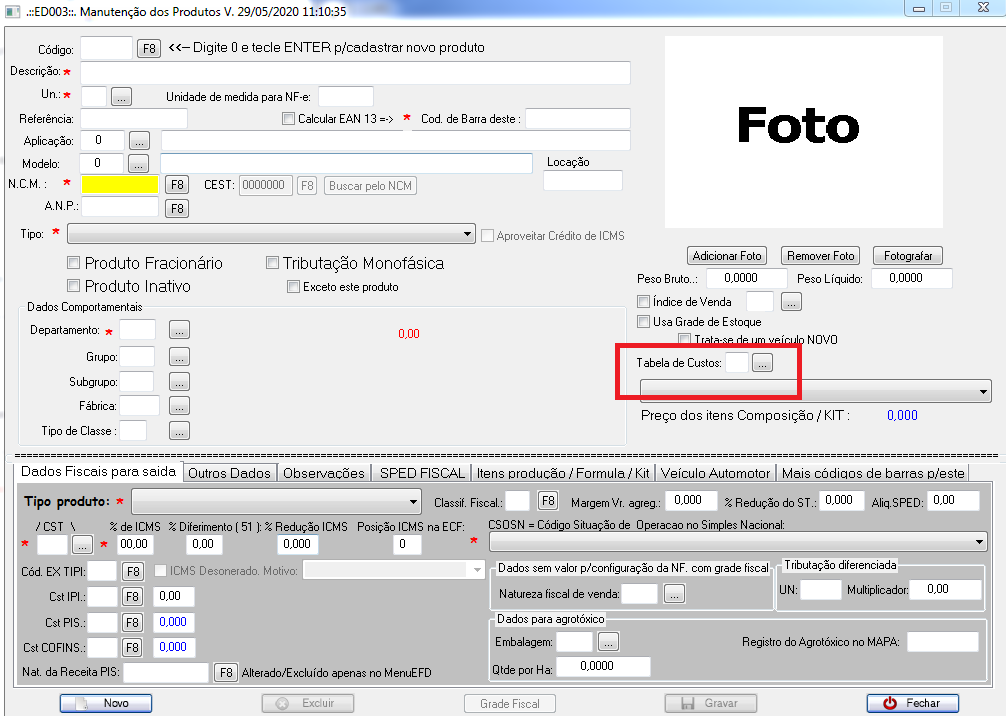Click the yellow N.C.M. input field

(x=119, y=185)
